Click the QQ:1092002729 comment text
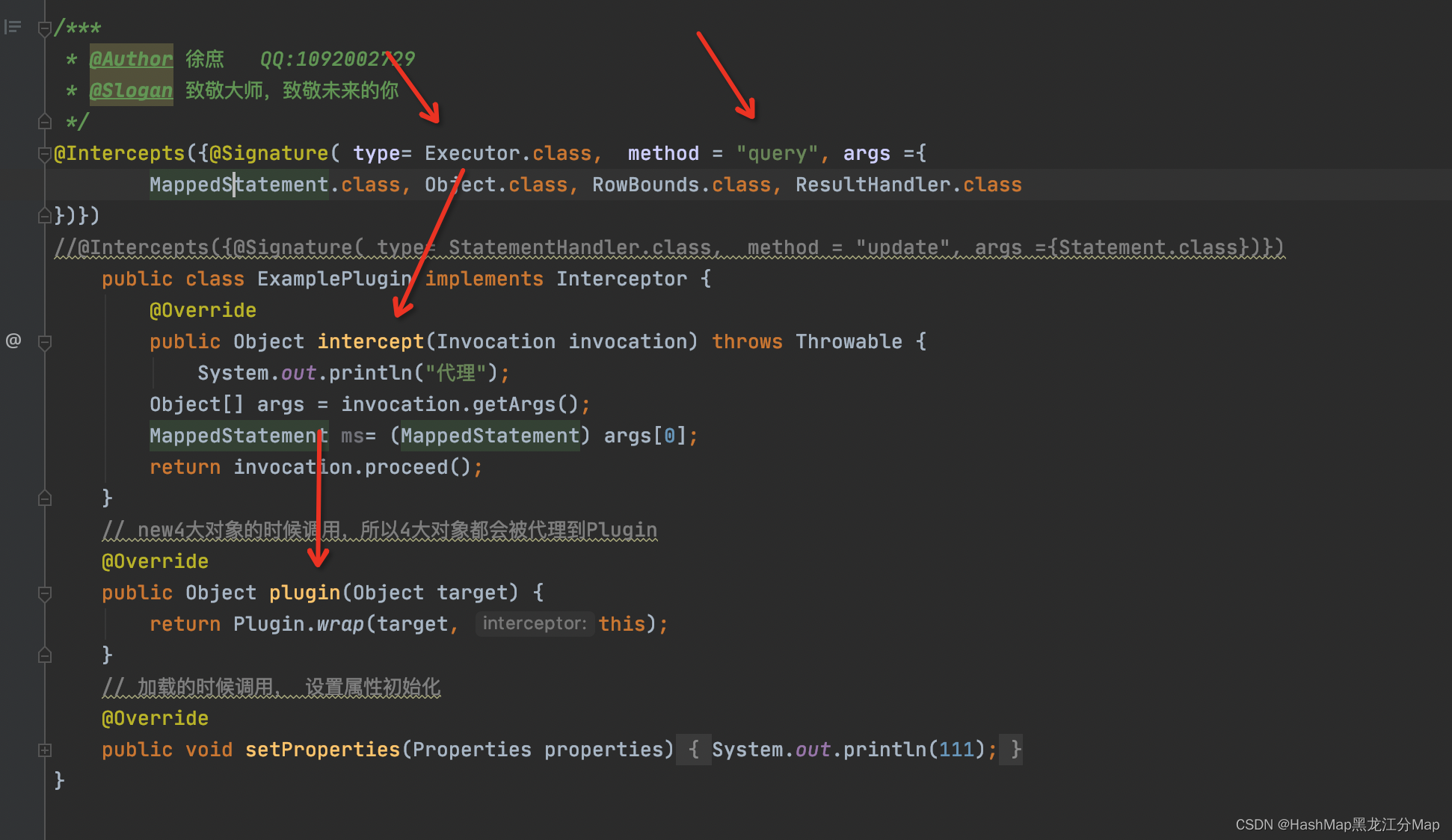 click(337, 59)
